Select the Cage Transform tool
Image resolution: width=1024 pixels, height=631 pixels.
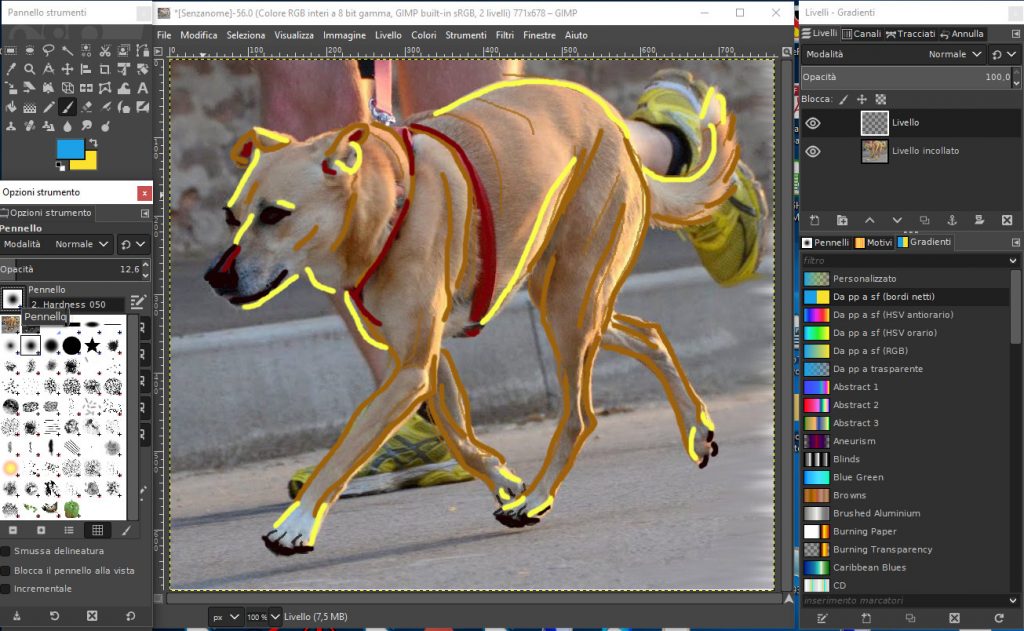pyautogui.click(x=105, y=88)
